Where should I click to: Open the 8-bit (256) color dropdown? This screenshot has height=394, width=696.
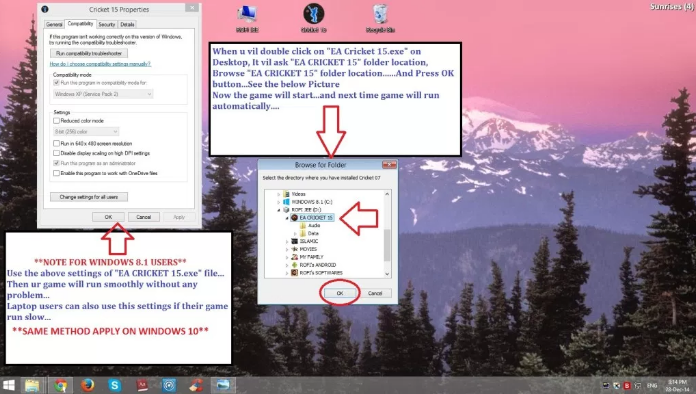86,132
